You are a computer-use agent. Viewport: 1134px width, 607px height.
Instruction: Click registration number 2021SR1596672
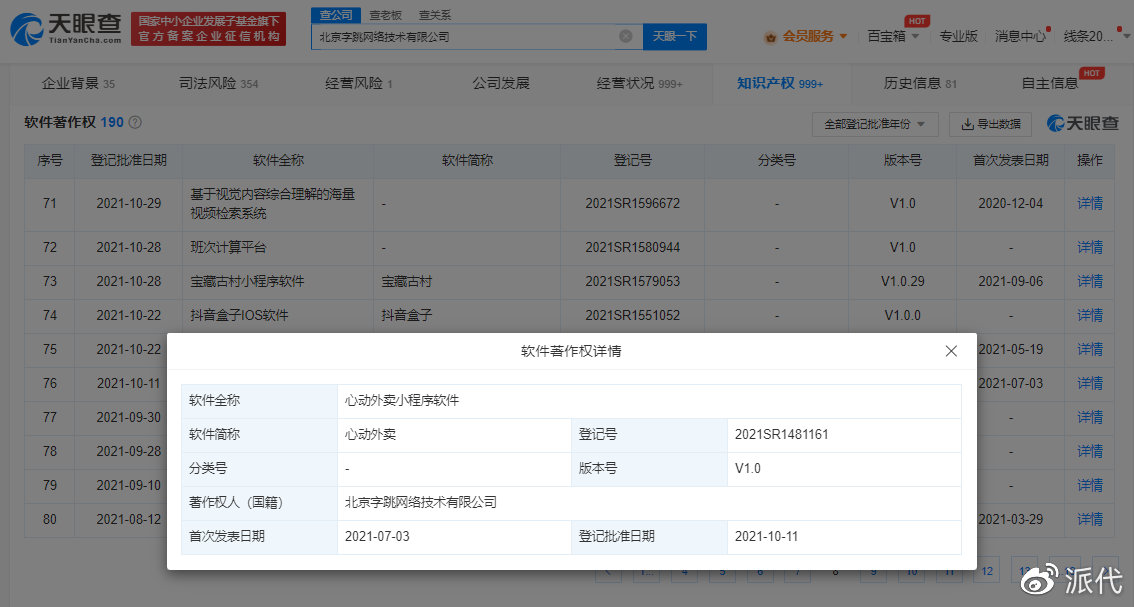click(x=633, y=203)
